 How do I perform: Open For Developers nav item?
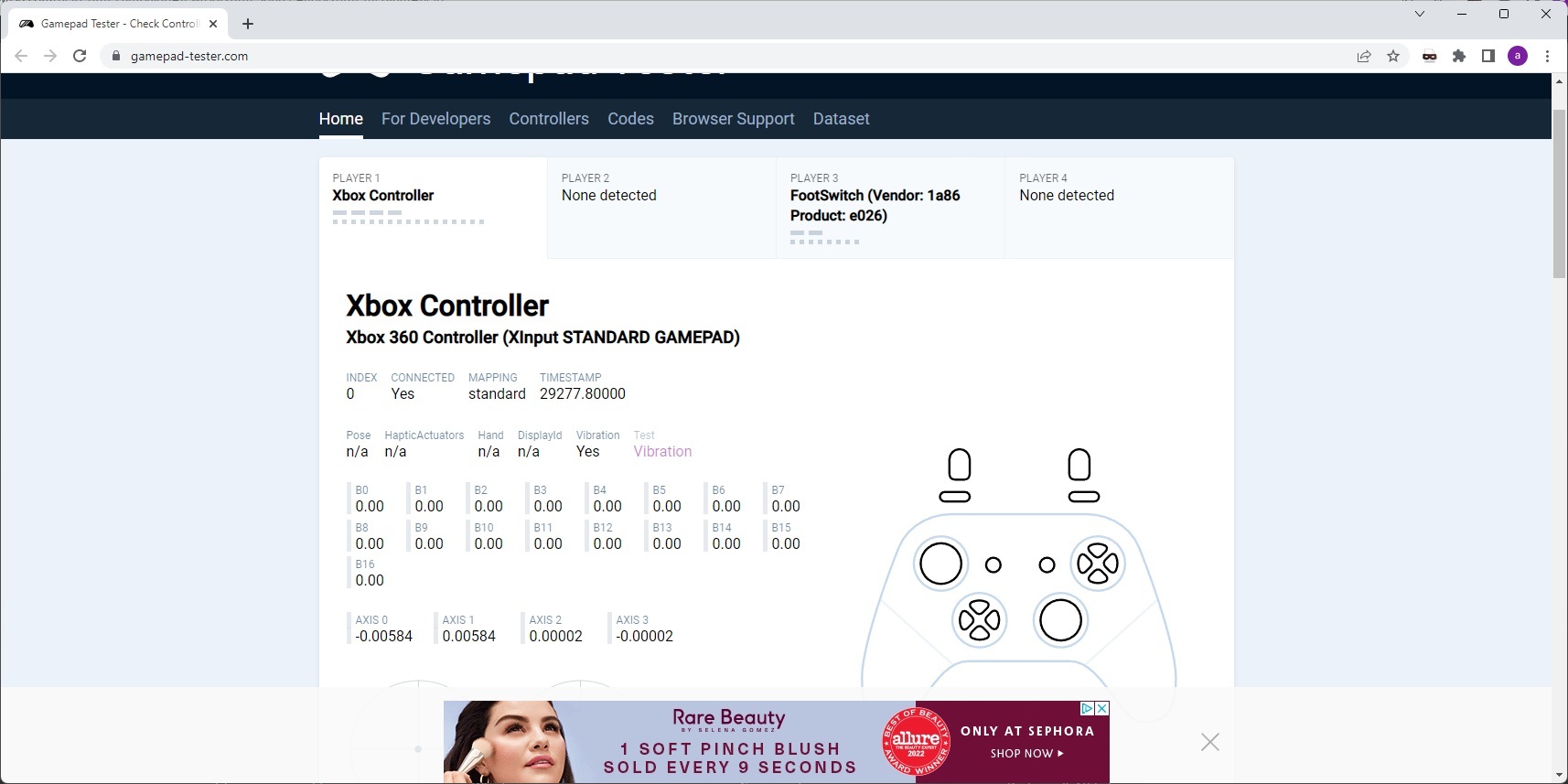[435, 119]
